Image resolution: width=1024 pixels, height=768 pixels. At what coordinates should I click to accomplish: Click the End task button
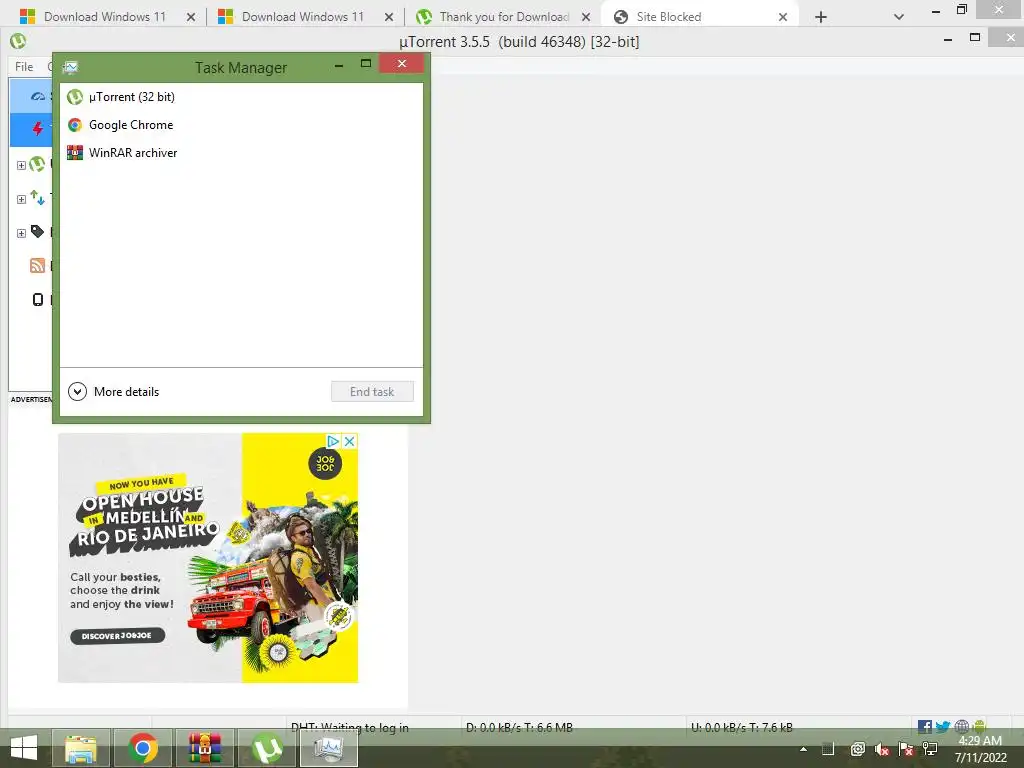point(372,392)
